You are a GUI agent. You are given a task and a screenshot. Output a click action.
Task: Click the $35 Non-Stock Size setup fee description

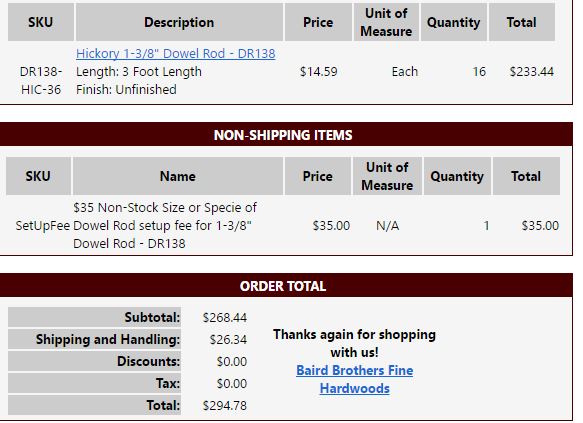point(165,226)
